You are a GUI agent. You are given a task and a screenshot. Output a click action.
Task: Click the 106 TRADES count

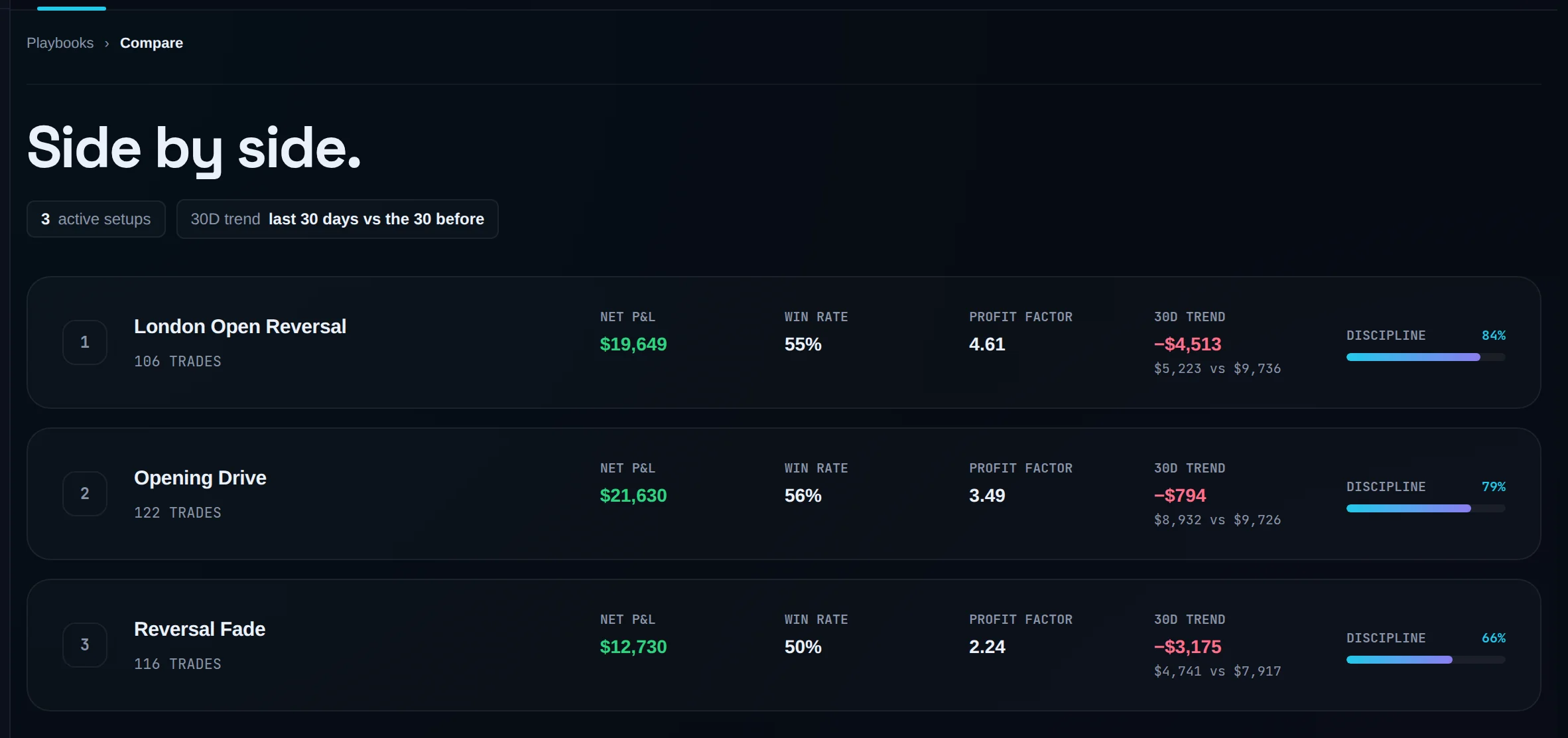[178, 362]
